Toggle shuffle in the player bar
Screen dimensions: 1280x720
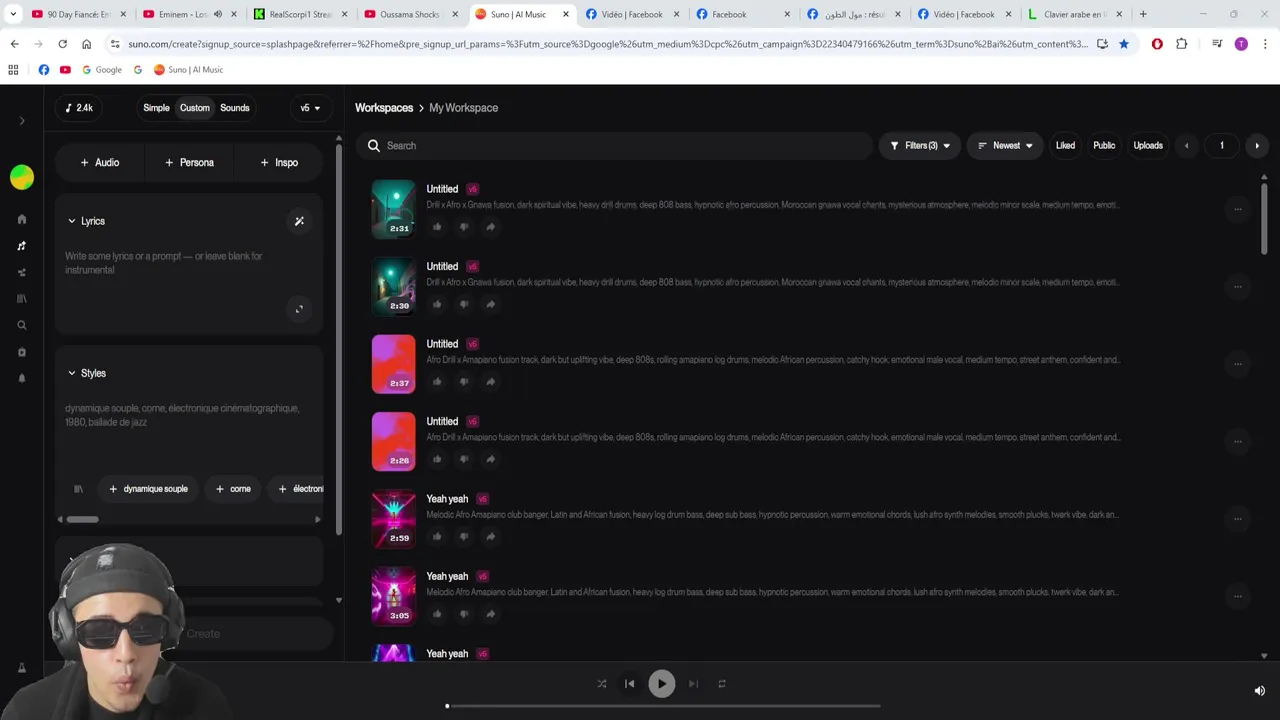click(x=602, y=684)
